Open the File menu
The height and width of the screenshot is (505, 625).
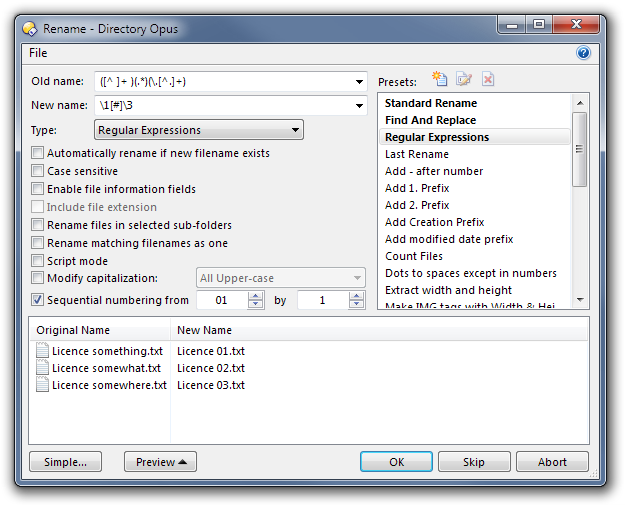(38, 53)
